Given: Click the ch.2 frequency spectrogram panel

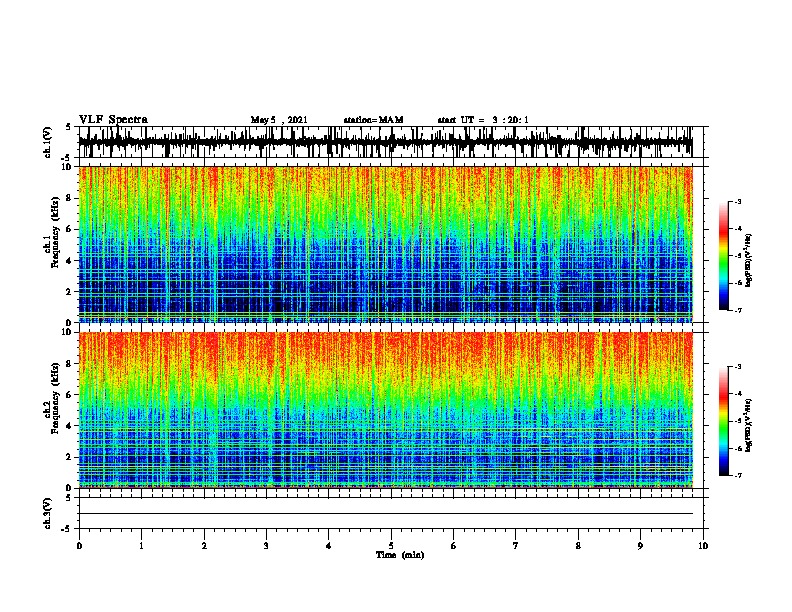Looking at the screenshot, I should point(385,410).
